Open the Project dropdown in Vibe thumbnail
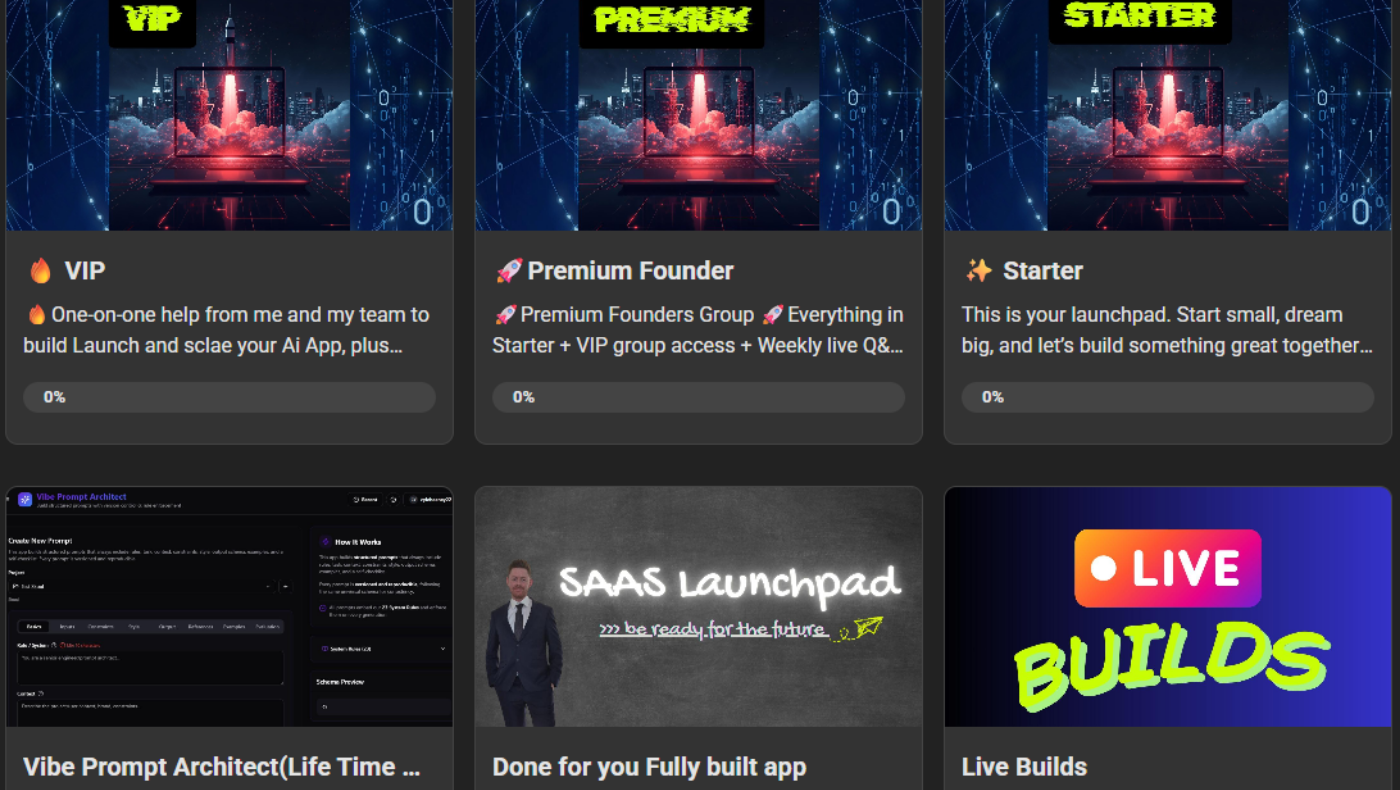Screen dimensions: 1400x790 pyautogui.click(x=141, y=587)
